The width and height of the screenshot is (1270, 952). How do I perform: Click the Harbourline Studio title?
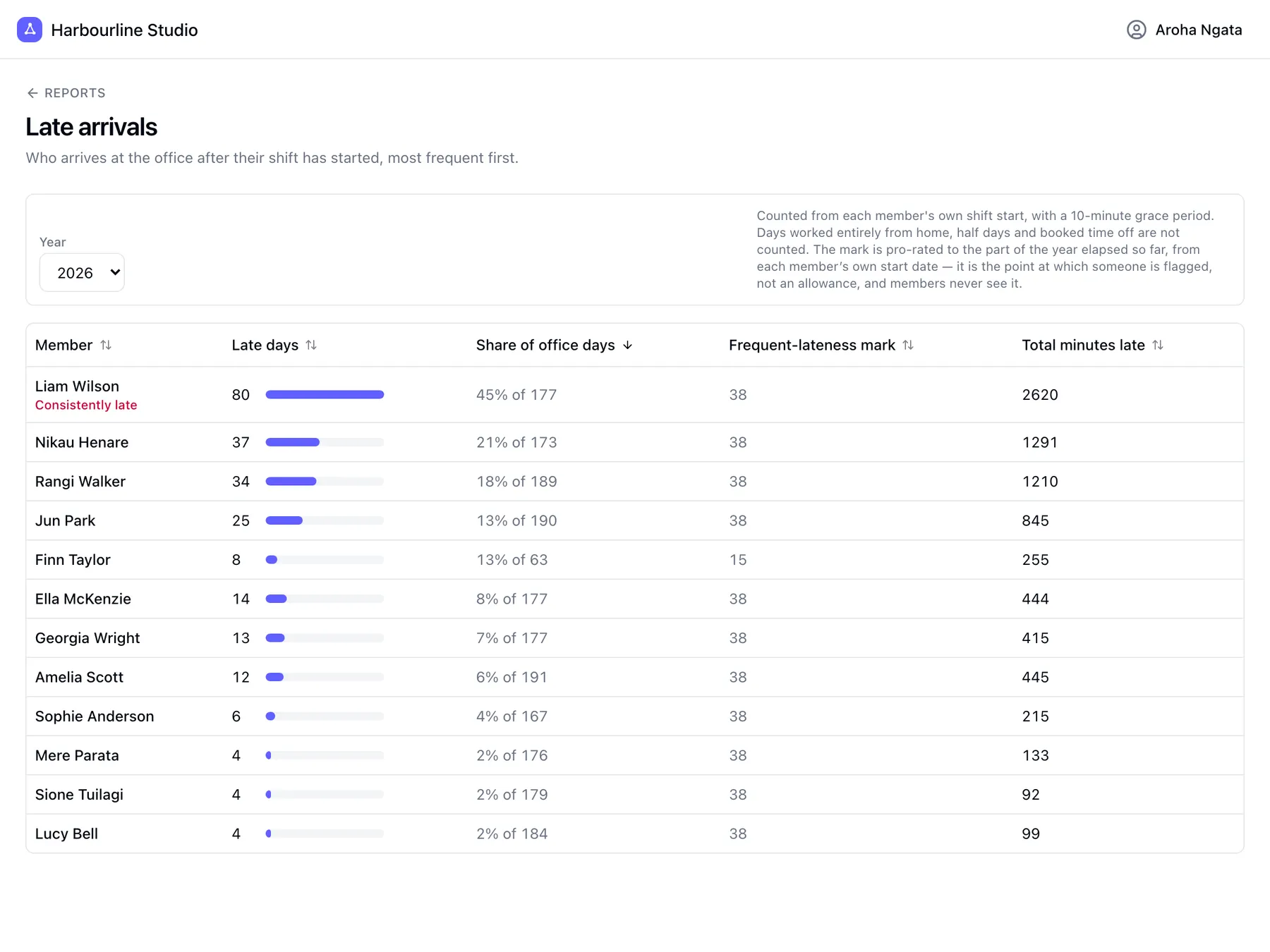click(124, 30)
